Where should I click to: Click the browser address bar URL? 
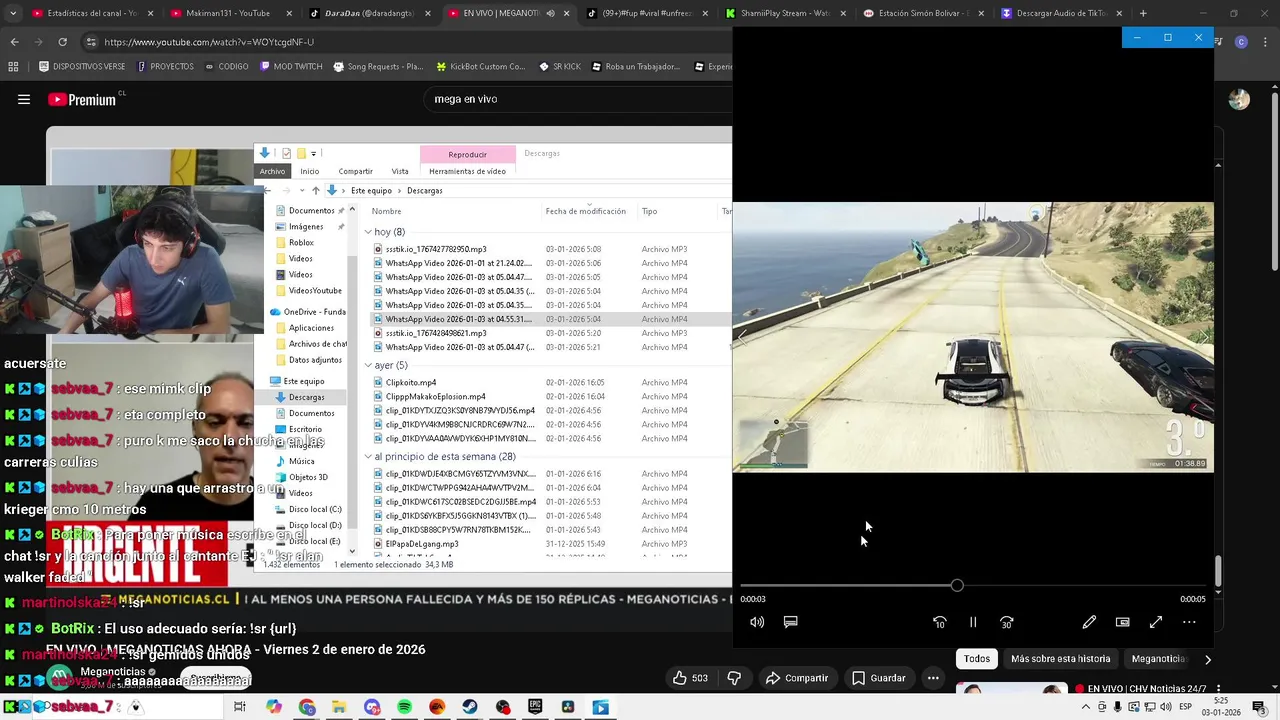click(x=209, y=42)
